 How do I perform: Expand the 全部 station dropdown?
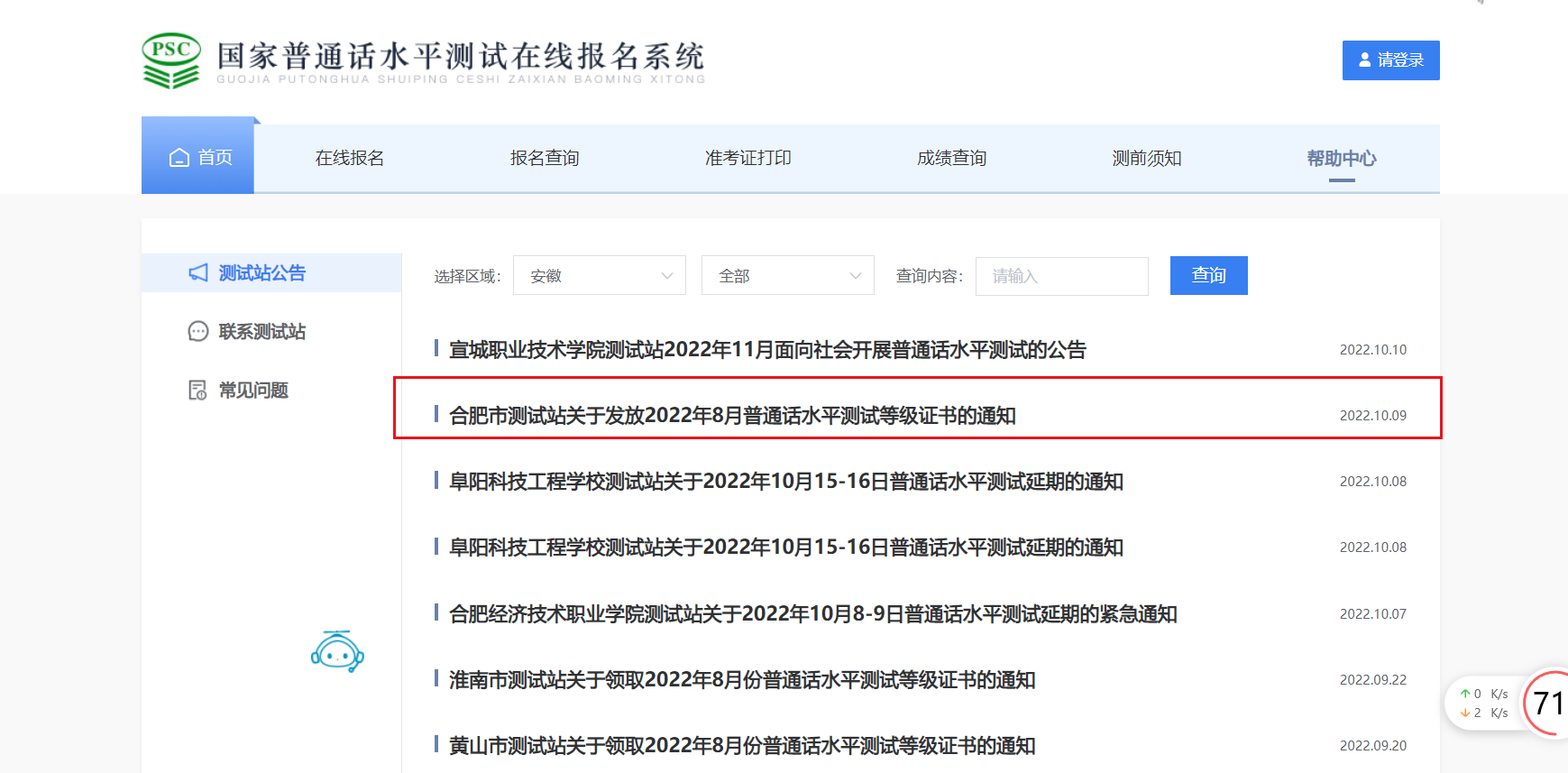[787, 276]
